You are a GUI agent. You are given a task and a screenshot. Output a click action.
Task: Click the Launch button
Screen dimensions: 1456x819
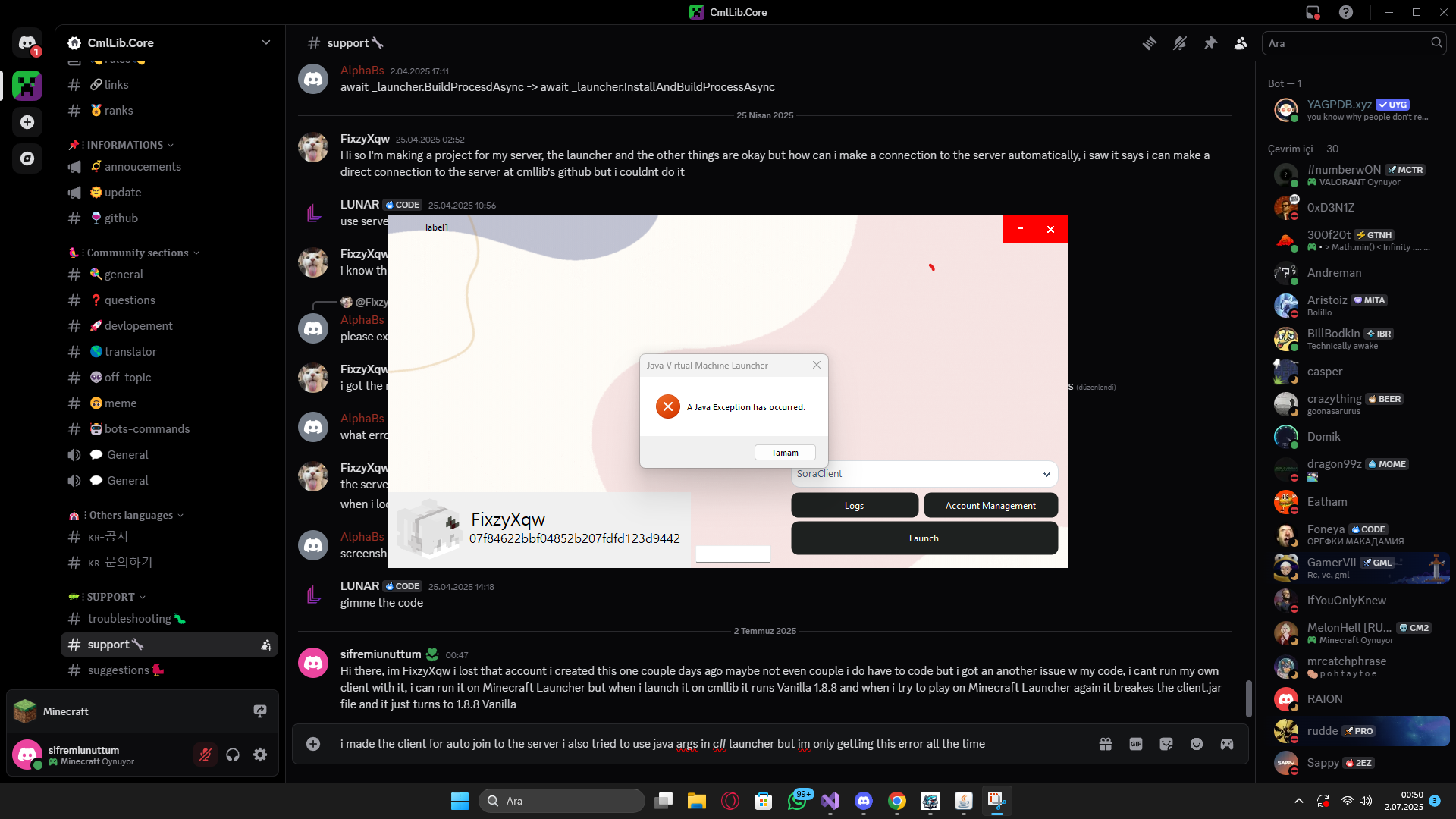tap(924, 538)
